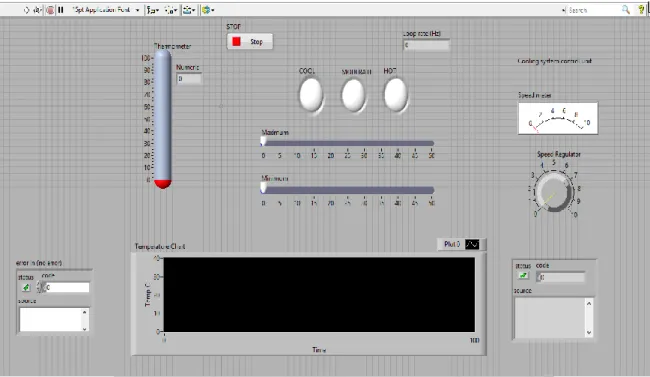The height and width of the screenshot is (377, 650).
Task: Click the source text box in error in
Action: point(50,319)
